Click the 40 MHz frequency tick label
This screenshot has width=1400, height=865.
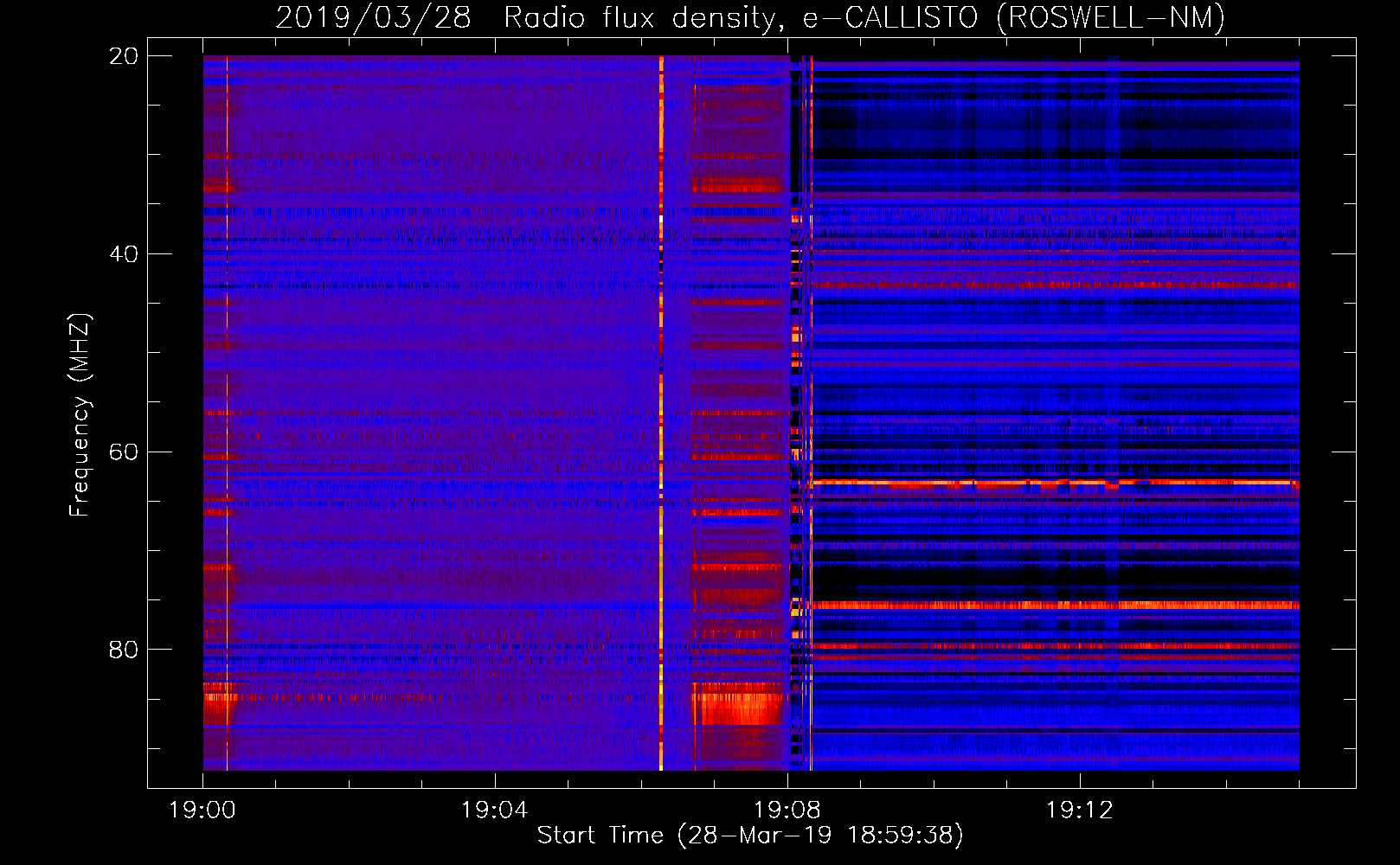point(123,254)
